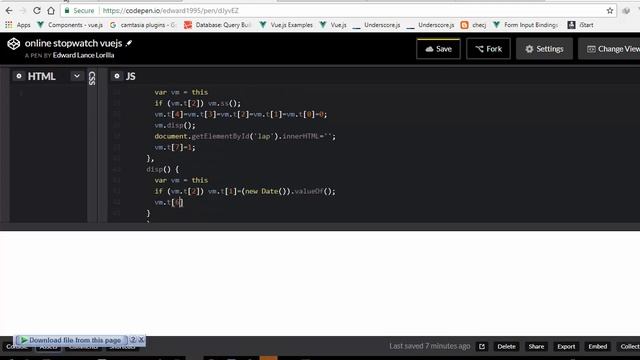Click the Export button

click(566, 347)
